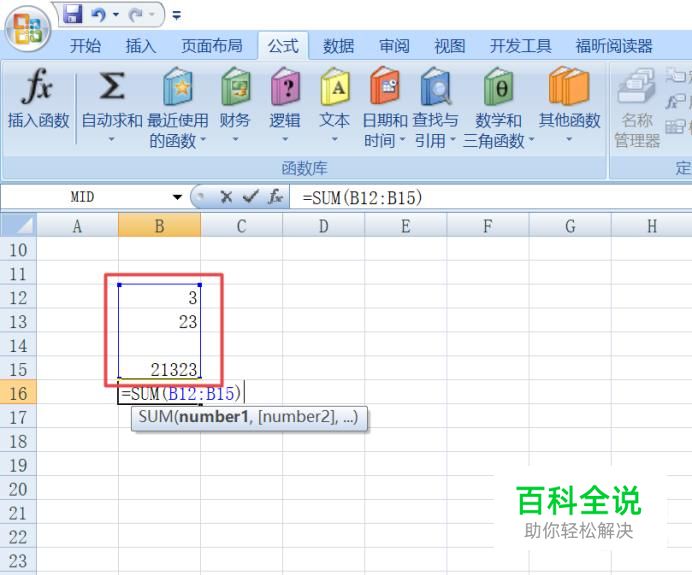
Task: Select column G header
Action: coord(570,226)
